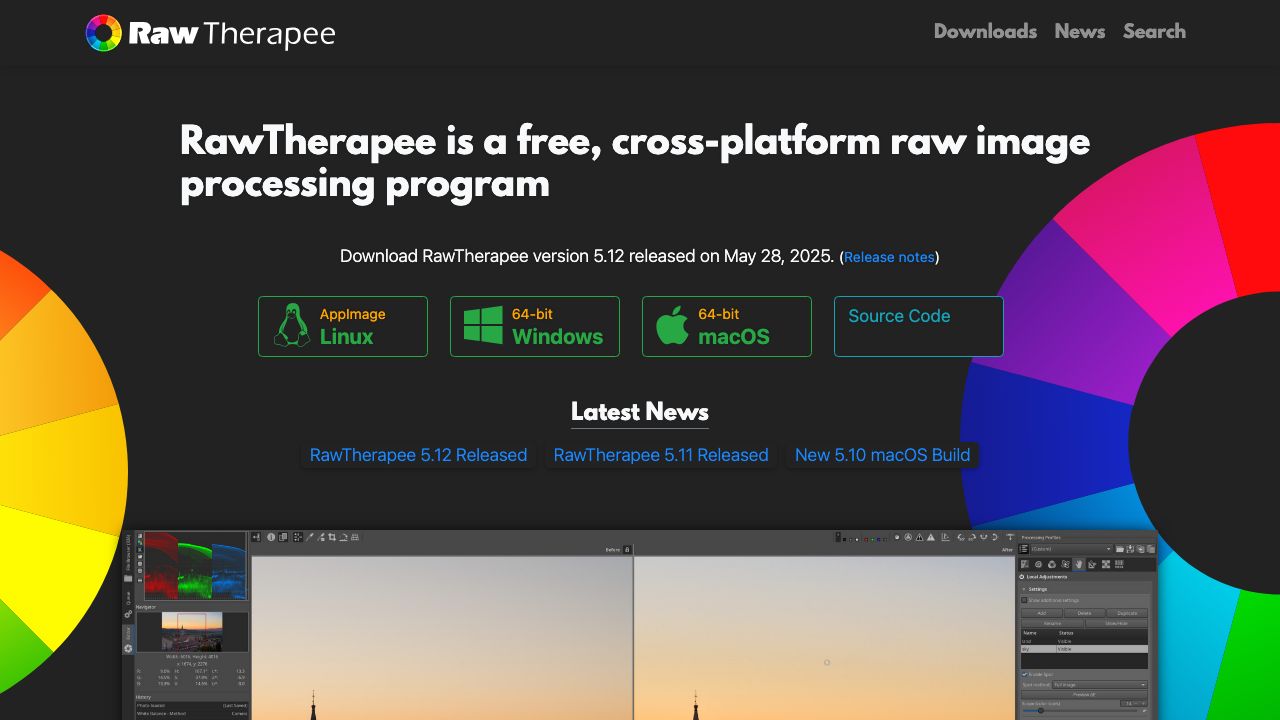1280x720 pixels.
Task: Read the RawTherapee 5.12 Released news
Action: 418,455
